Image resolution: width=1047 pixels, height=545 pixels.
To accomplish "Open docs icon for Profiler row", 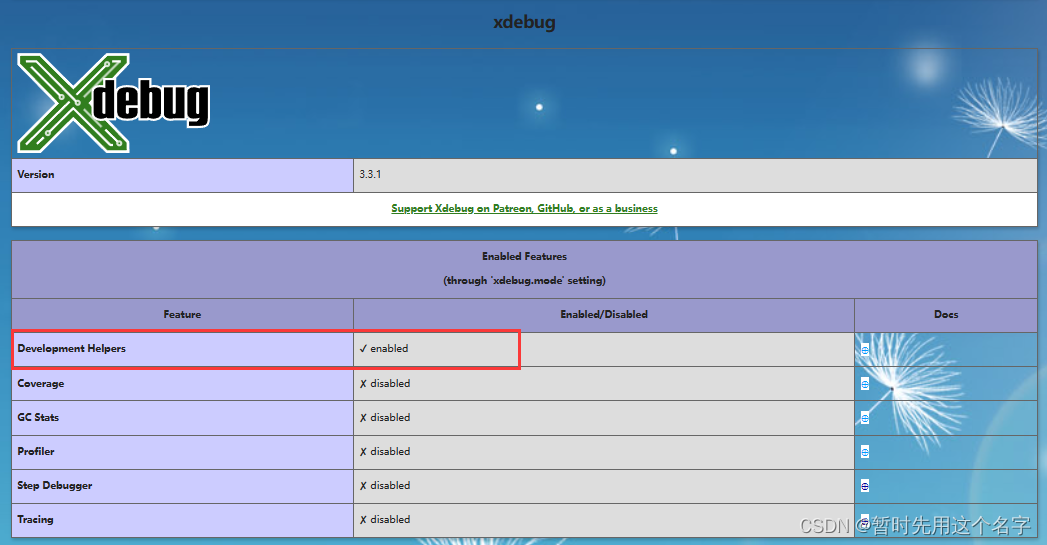I will (x=865, y=452).
